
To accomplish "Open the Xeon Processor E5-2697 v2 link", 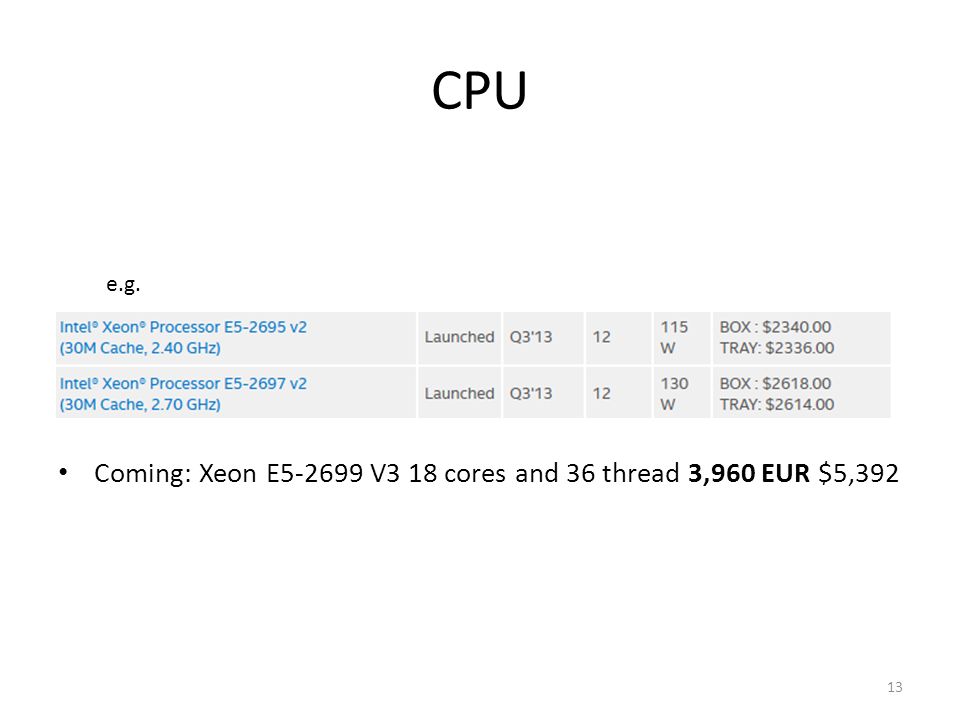I will point(183,394).
